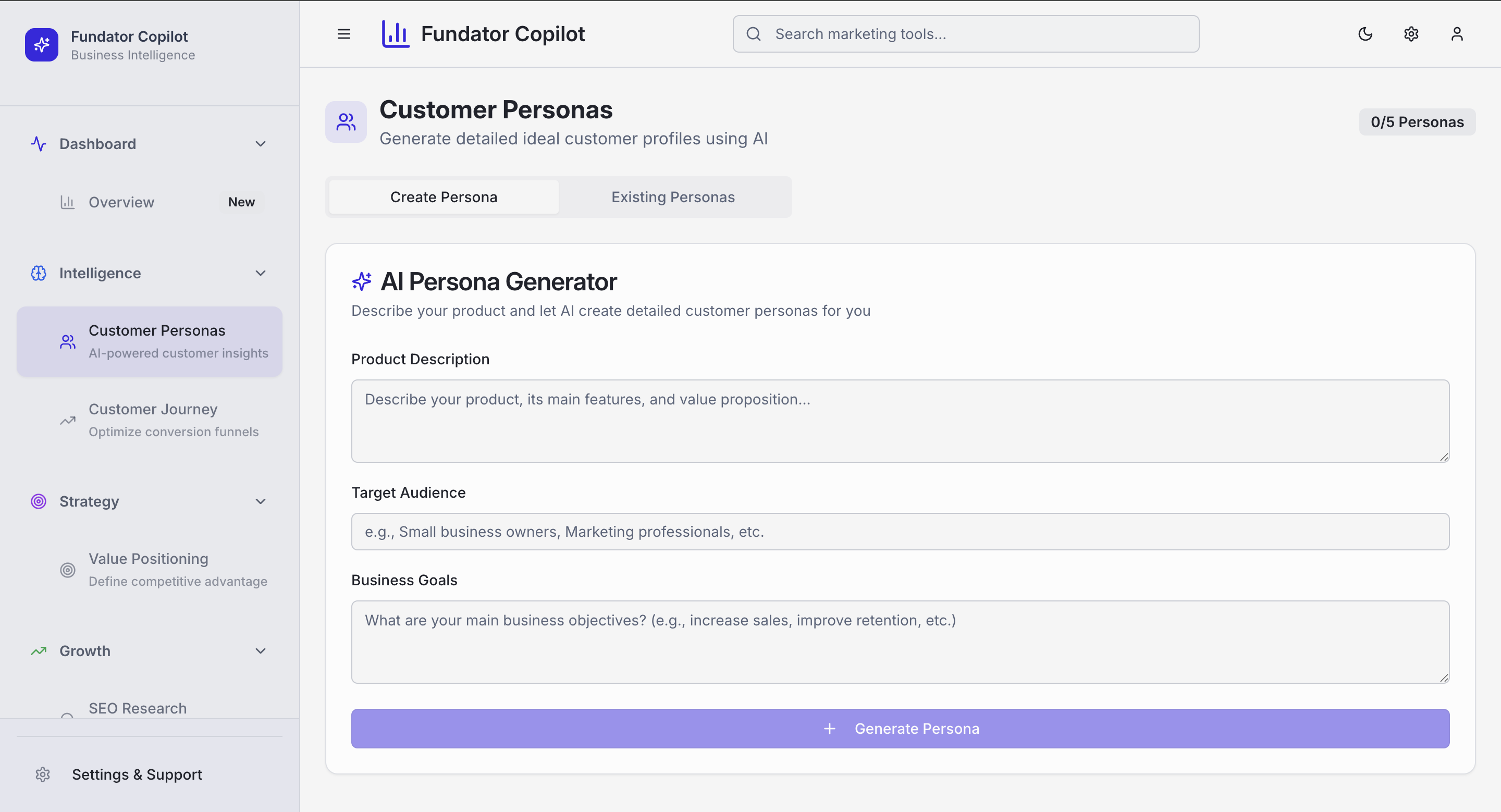
Task: Toggle dark mode with the moon icon
Action: [1365, 34]
